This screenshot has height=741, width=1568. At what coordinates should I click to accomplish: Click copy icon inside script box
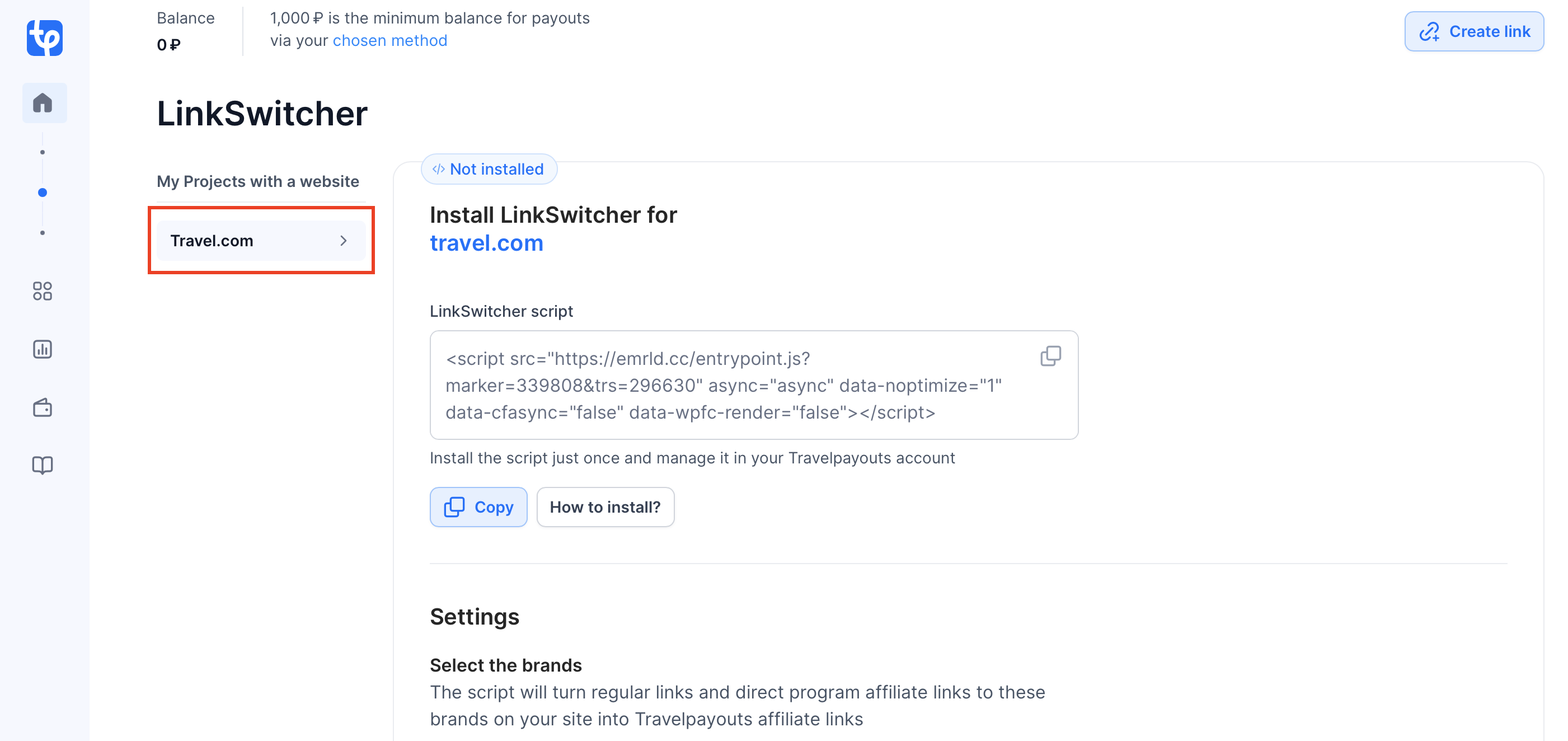[x=1050, y=356]
